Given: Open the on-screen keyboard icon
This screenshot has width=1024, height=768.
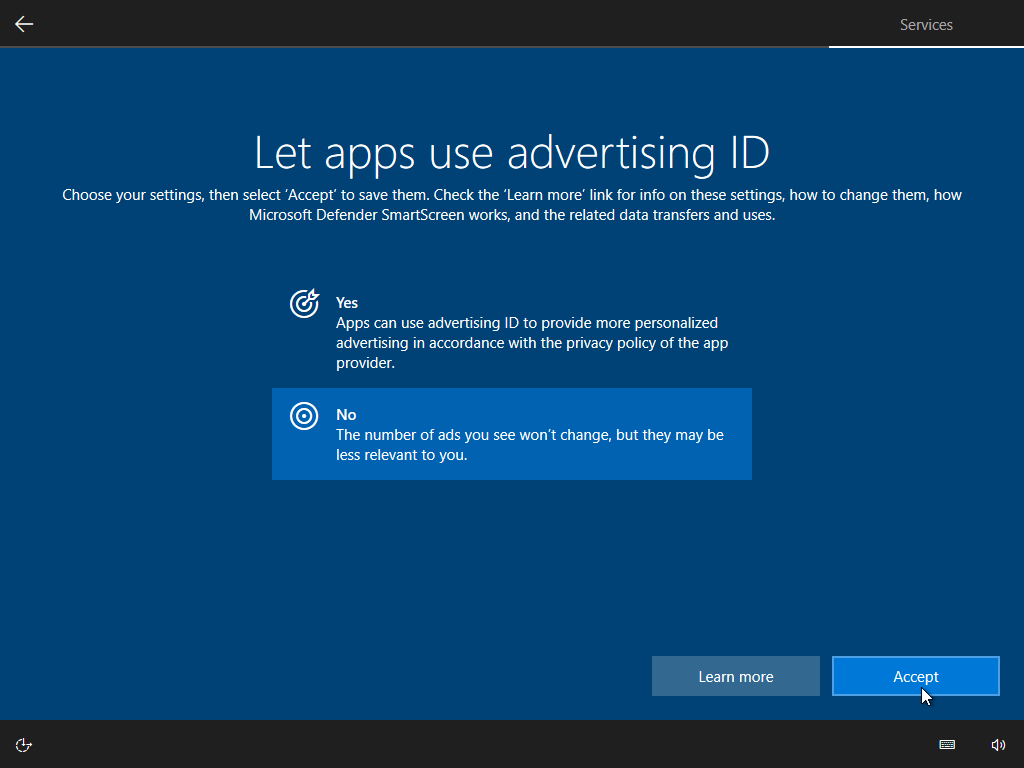Looking at the screenshot, I should pos(947,744).
